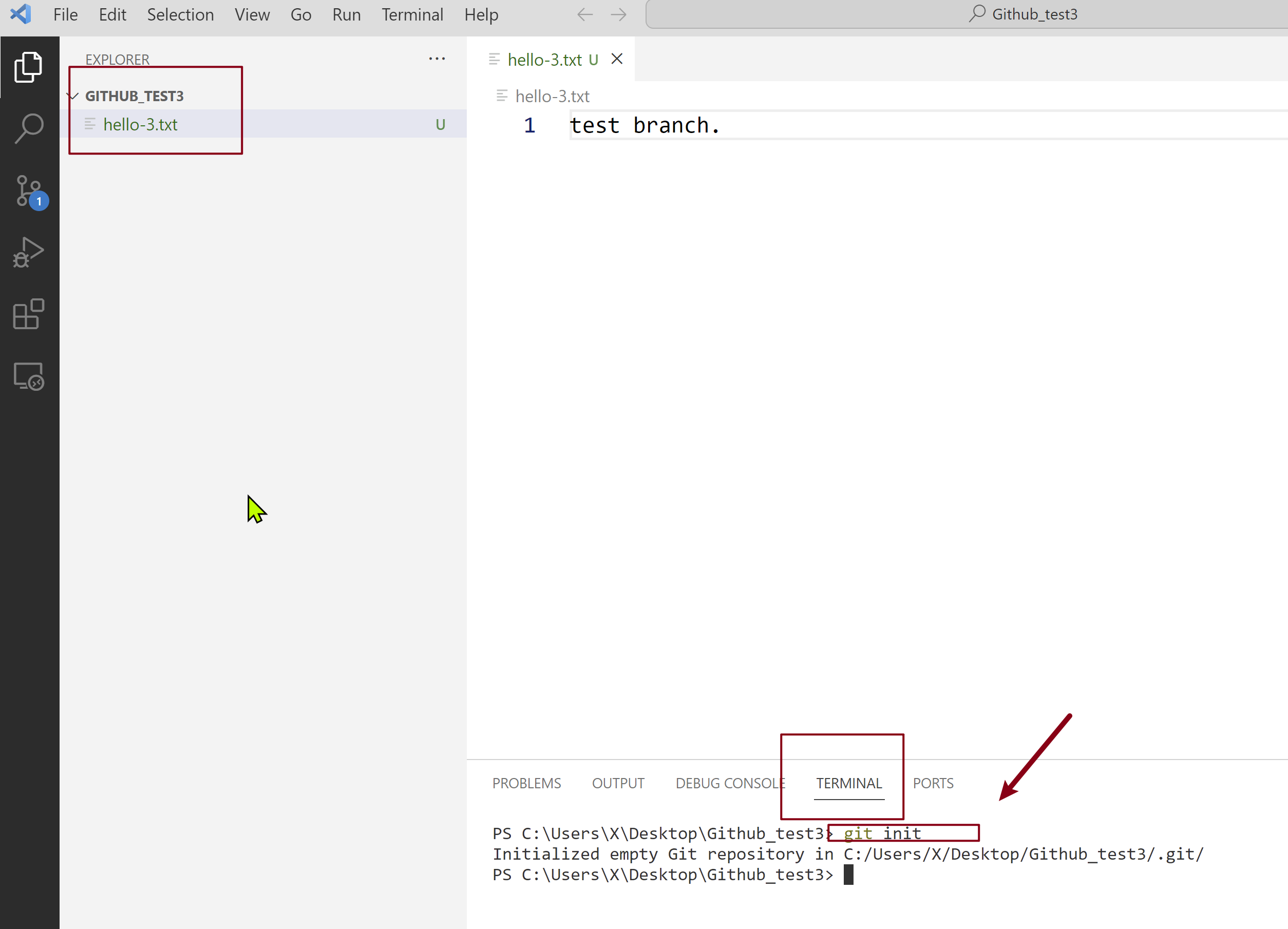The image size is (1288, 929).
Task: Click the back navigation arrow
Action: click(x=585, y=15)
